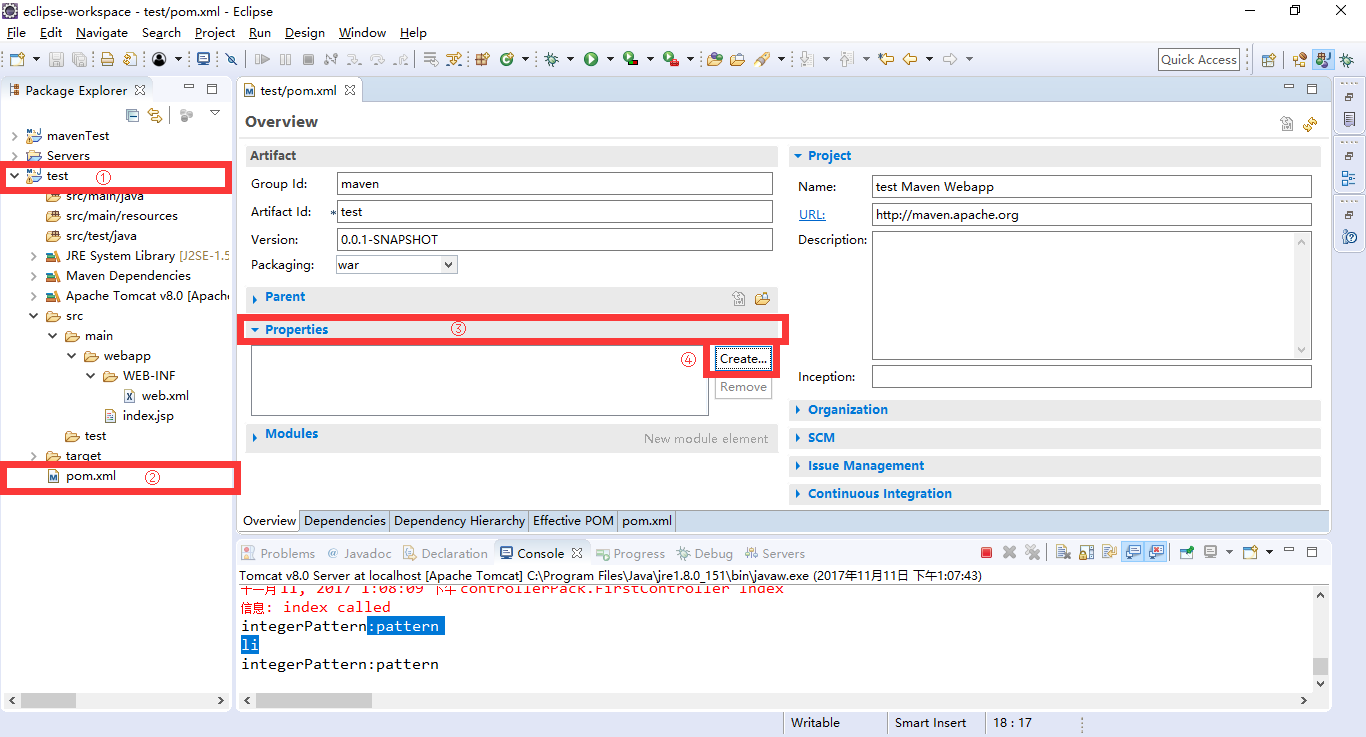Expand the SCM section

coord(798,438)
